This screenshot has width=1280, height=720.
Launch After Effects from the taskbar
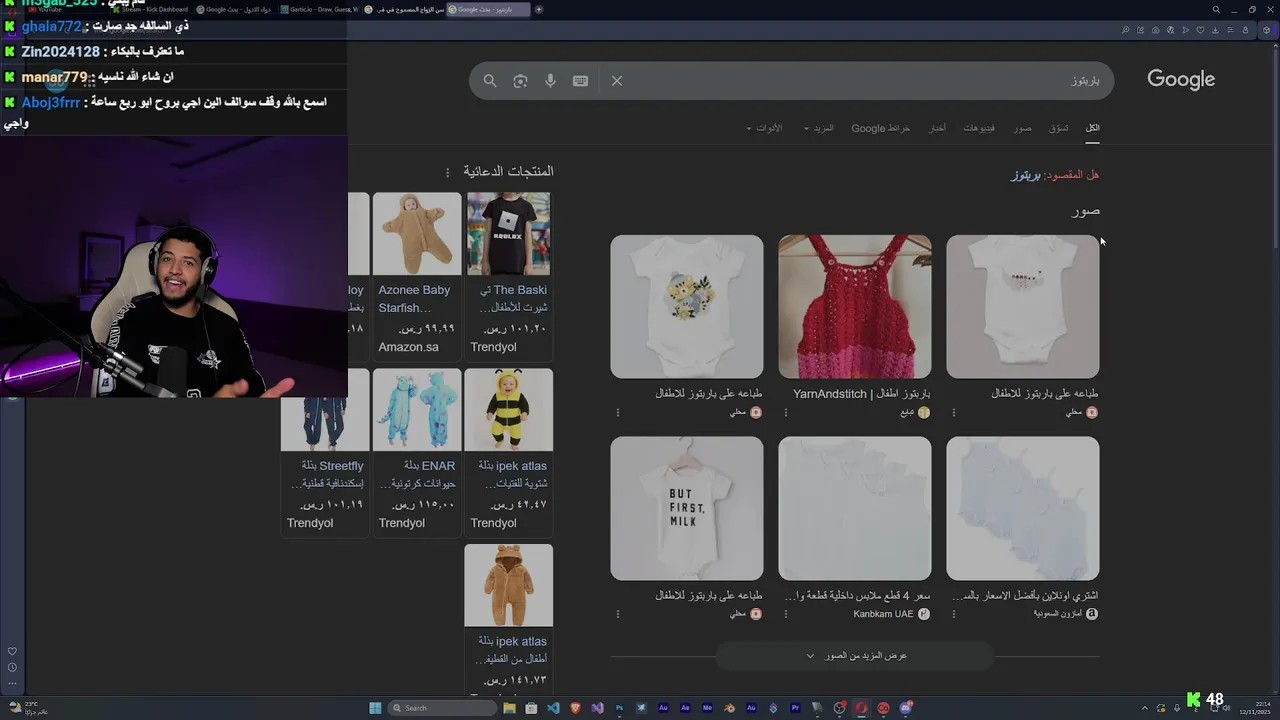(x=685, y=708)
